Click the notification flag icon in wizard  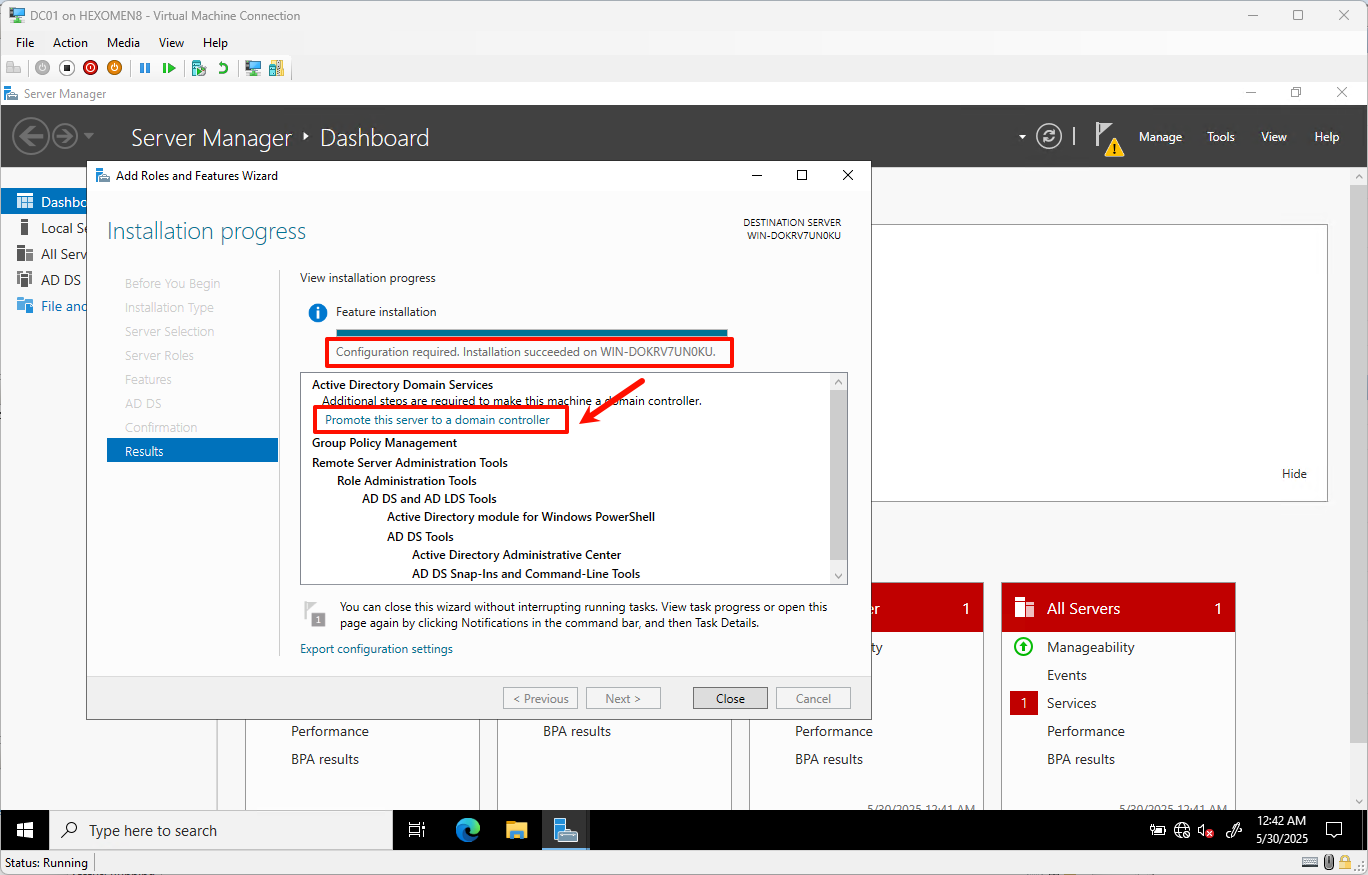click(x=316, y=613)
